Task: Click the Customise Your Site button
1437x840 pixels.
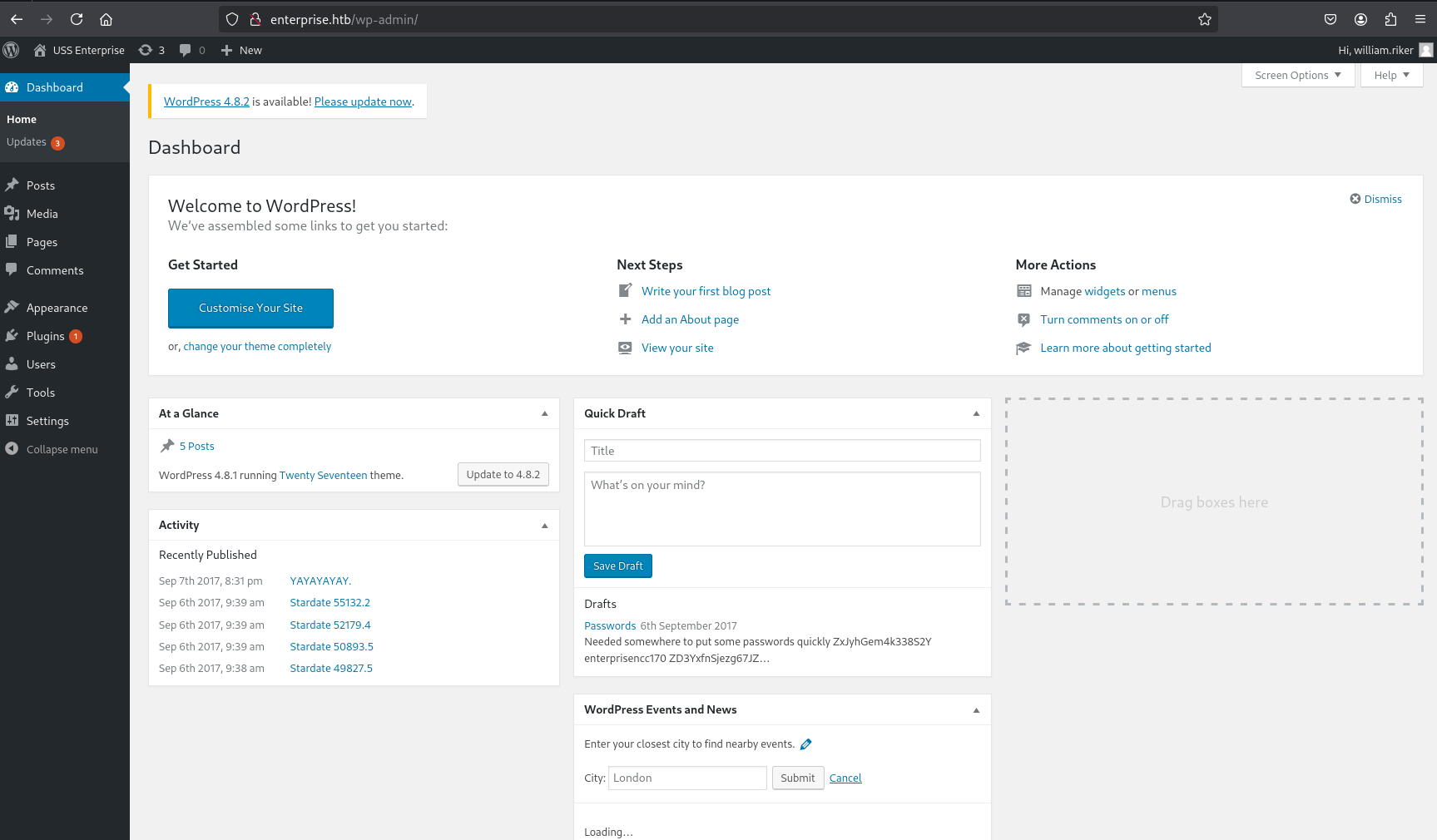Action: coord(250,308)
